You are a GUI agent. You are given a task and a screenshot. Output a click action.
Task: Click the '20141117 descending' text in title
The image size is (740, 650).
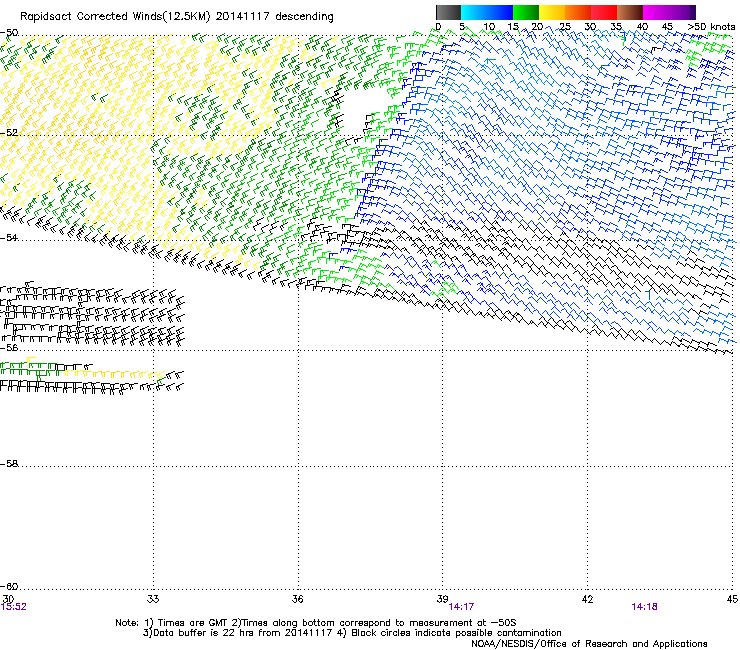[x=275, y=17]
